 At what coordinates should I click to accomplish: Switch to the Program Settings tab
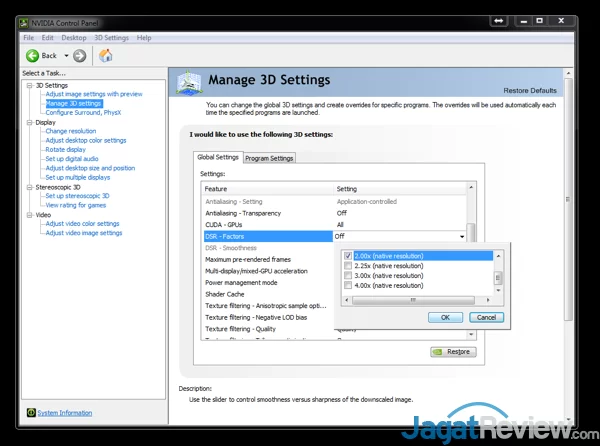(x=269, y=158)
